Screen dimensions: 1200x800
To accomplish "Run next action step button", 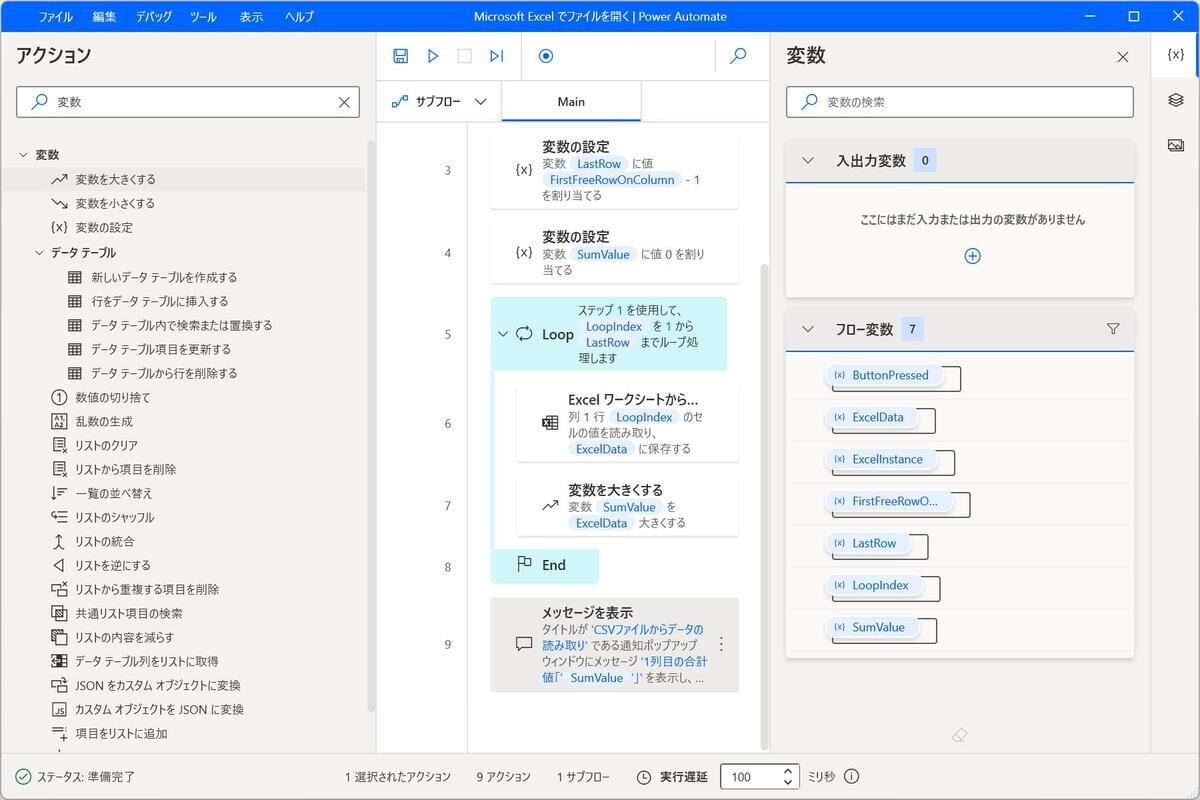I will tap(497, 56).
